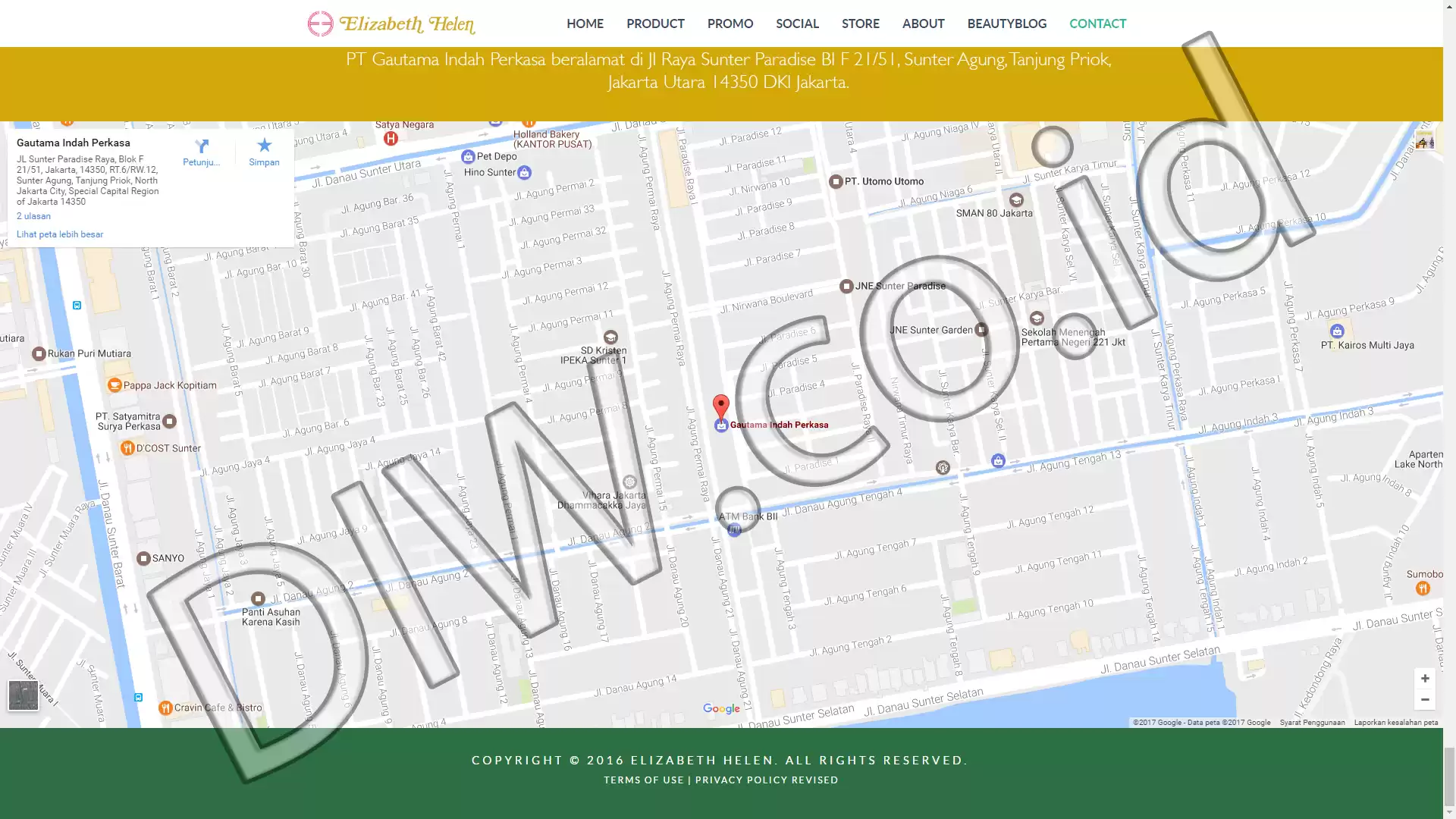This screenshot has height=819, width=1456.
Task: Click Laporkan kesalahan peta link
Action: [1396, 723]
